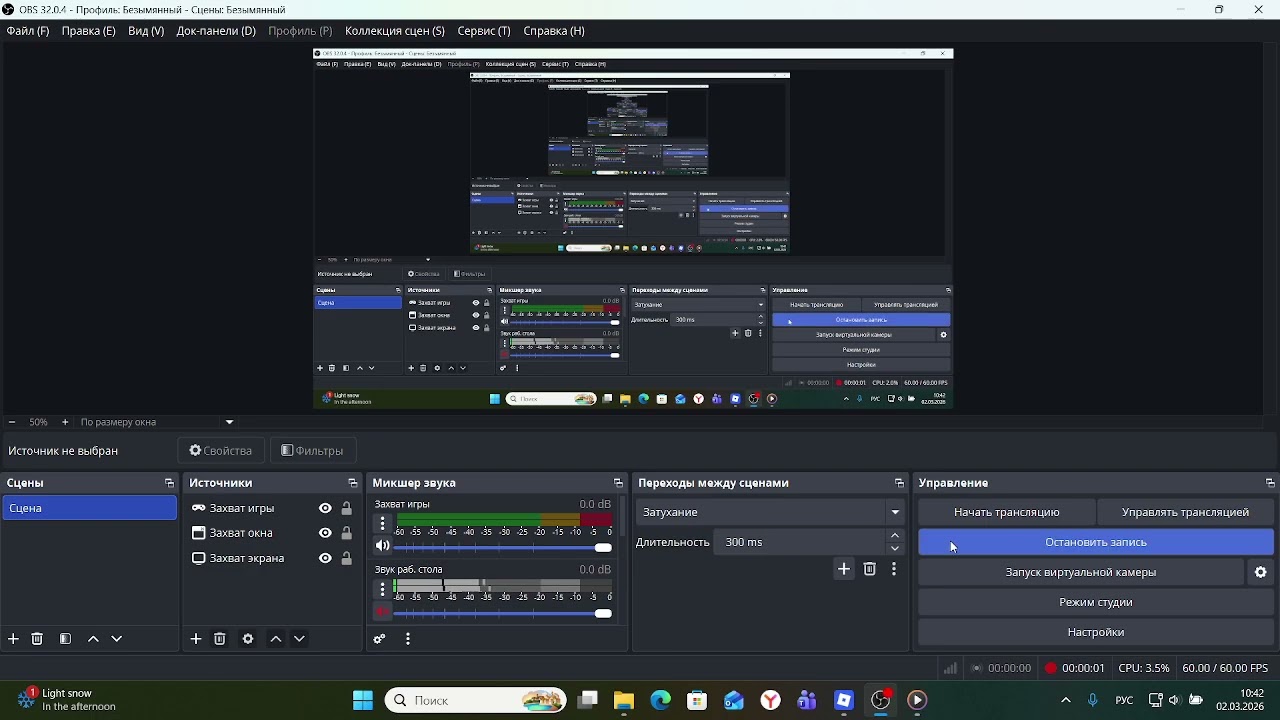
Task: Undock the Сцены panel
Action: pos(169,483)
